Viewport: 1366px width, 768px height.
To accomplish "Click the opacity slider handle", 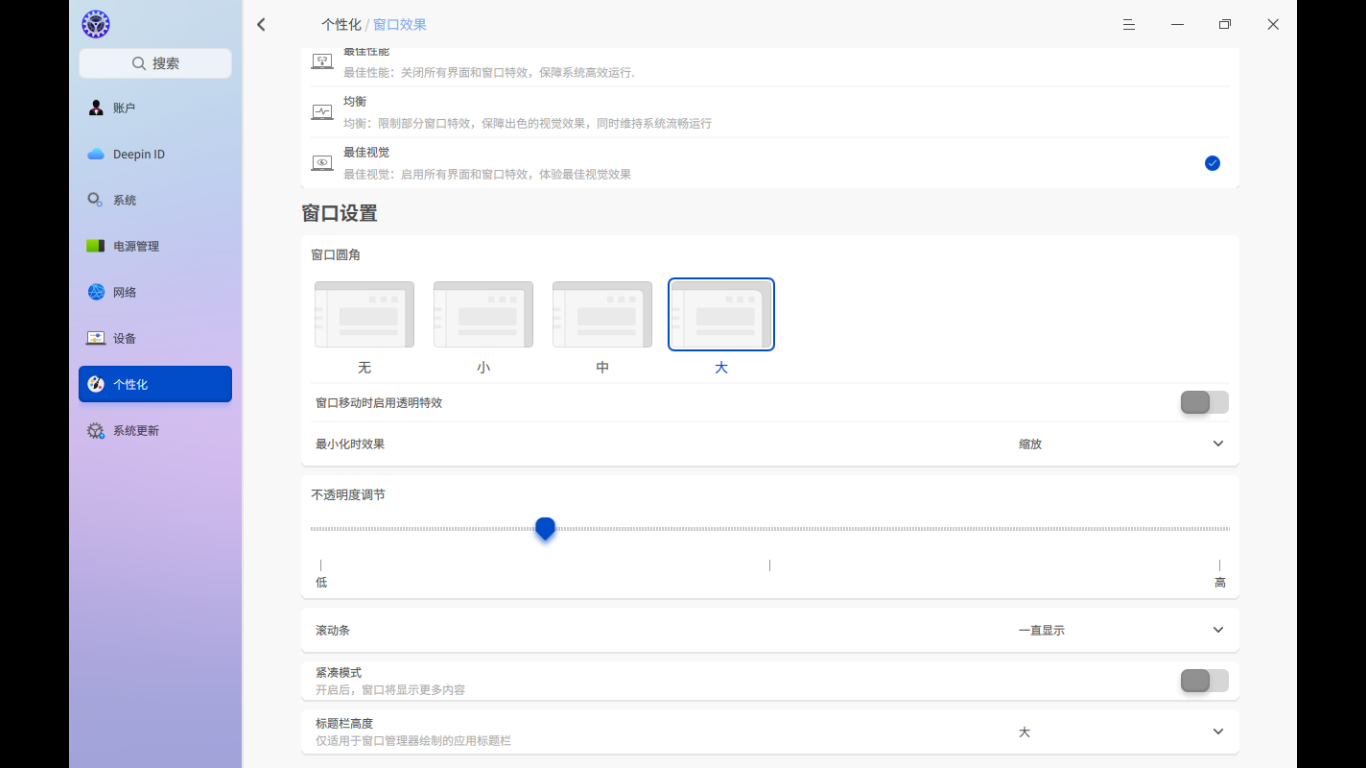I will (x=545, y=528).
